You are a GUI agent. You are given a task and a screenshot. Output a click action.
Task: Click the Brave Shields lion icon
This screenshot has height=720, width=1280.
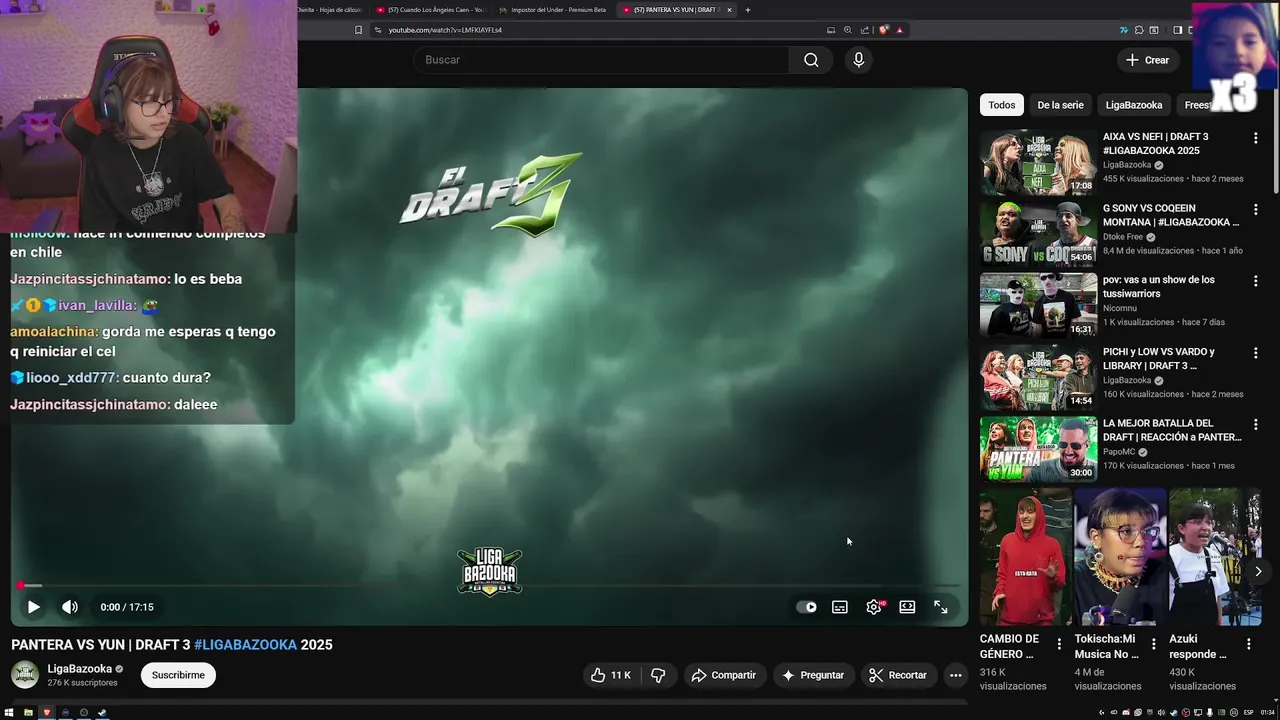(x=883, y=30)
